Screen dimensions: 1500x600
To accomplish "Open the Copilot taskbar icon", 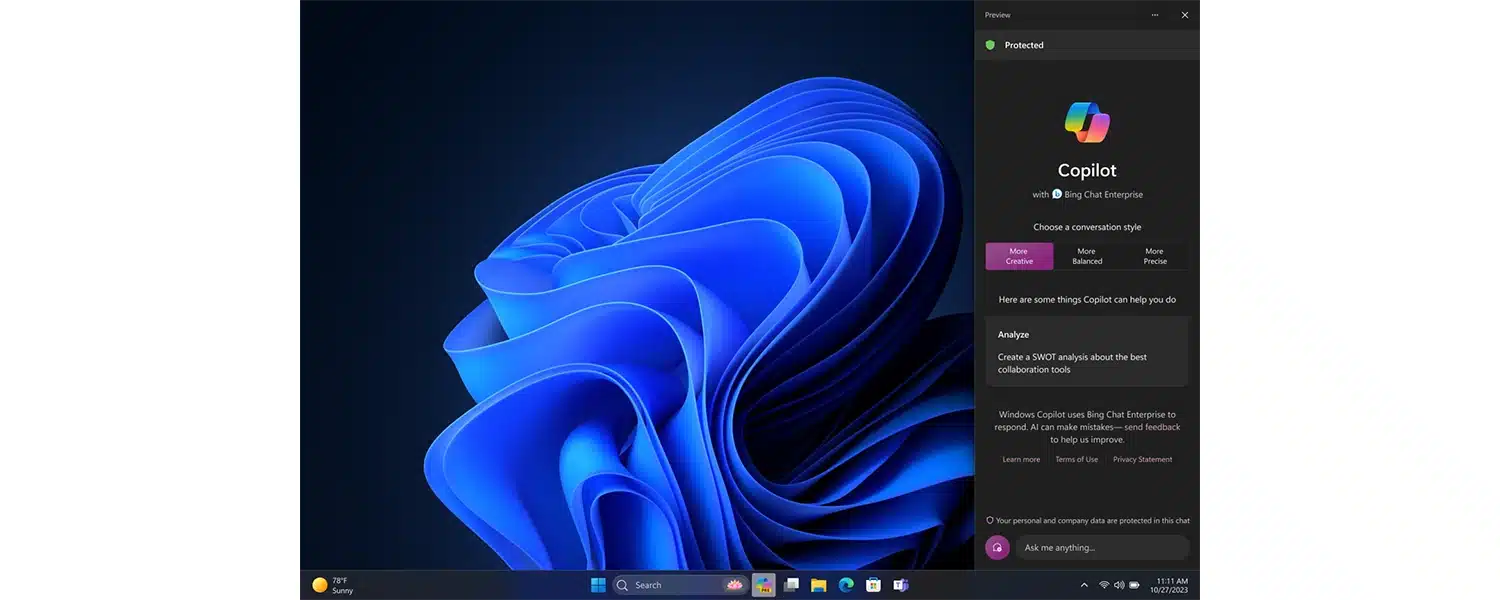I will 764,585.
